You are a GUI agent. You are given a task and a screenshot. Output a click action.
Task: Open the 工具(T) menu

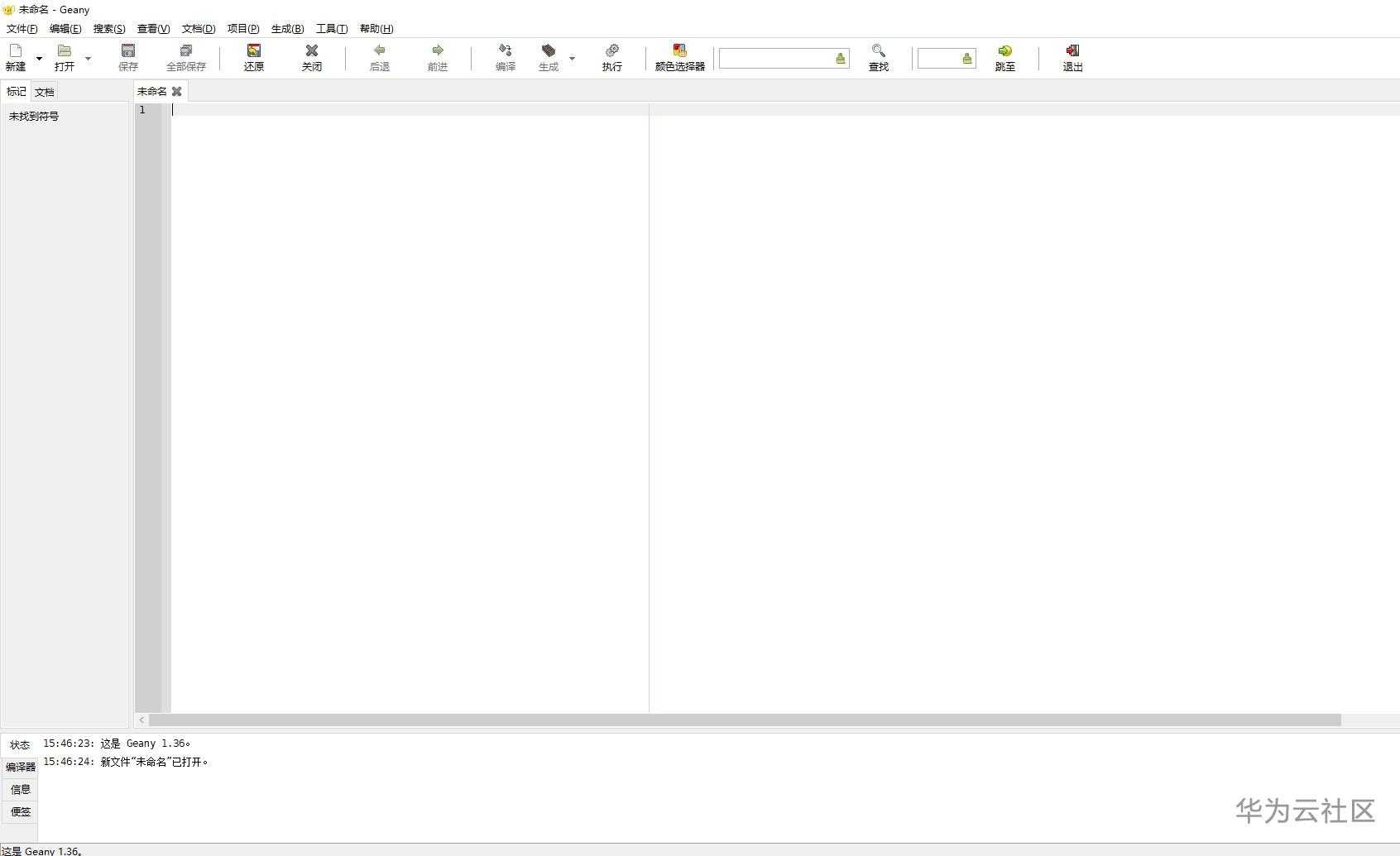[x=332, y=29]
